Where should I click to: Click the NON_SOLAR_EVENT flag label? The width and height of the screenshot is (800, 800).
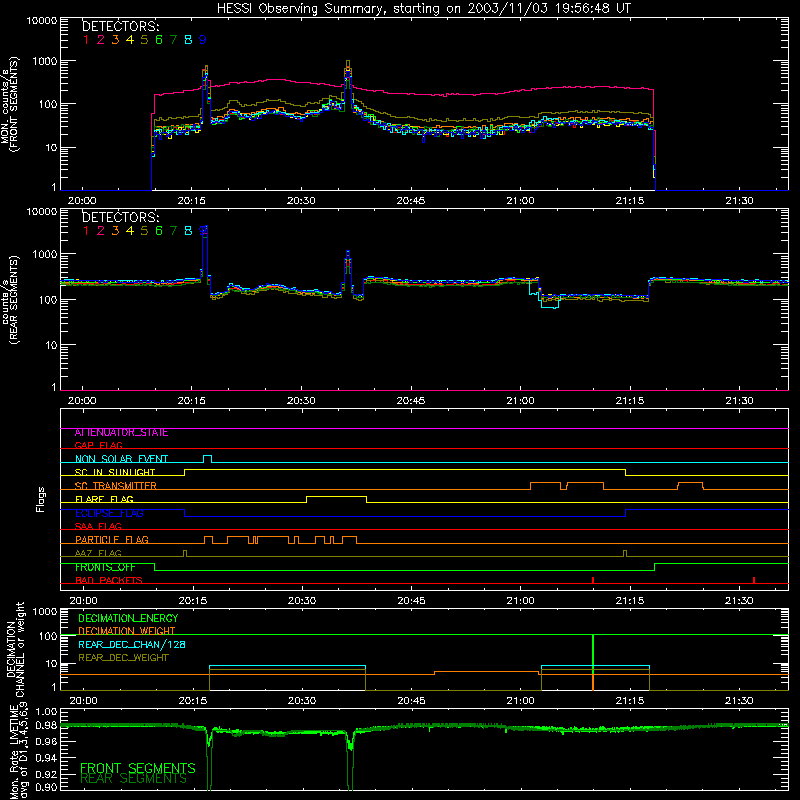(x=121, y=459)
